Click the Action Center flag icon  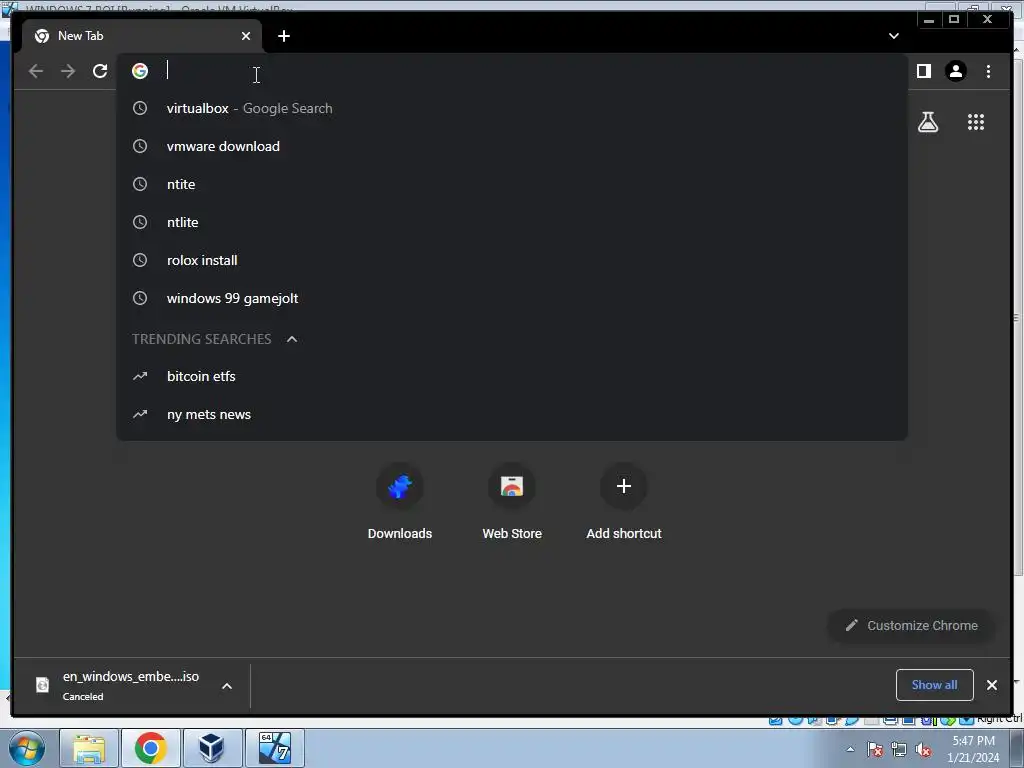coord(875,749)
